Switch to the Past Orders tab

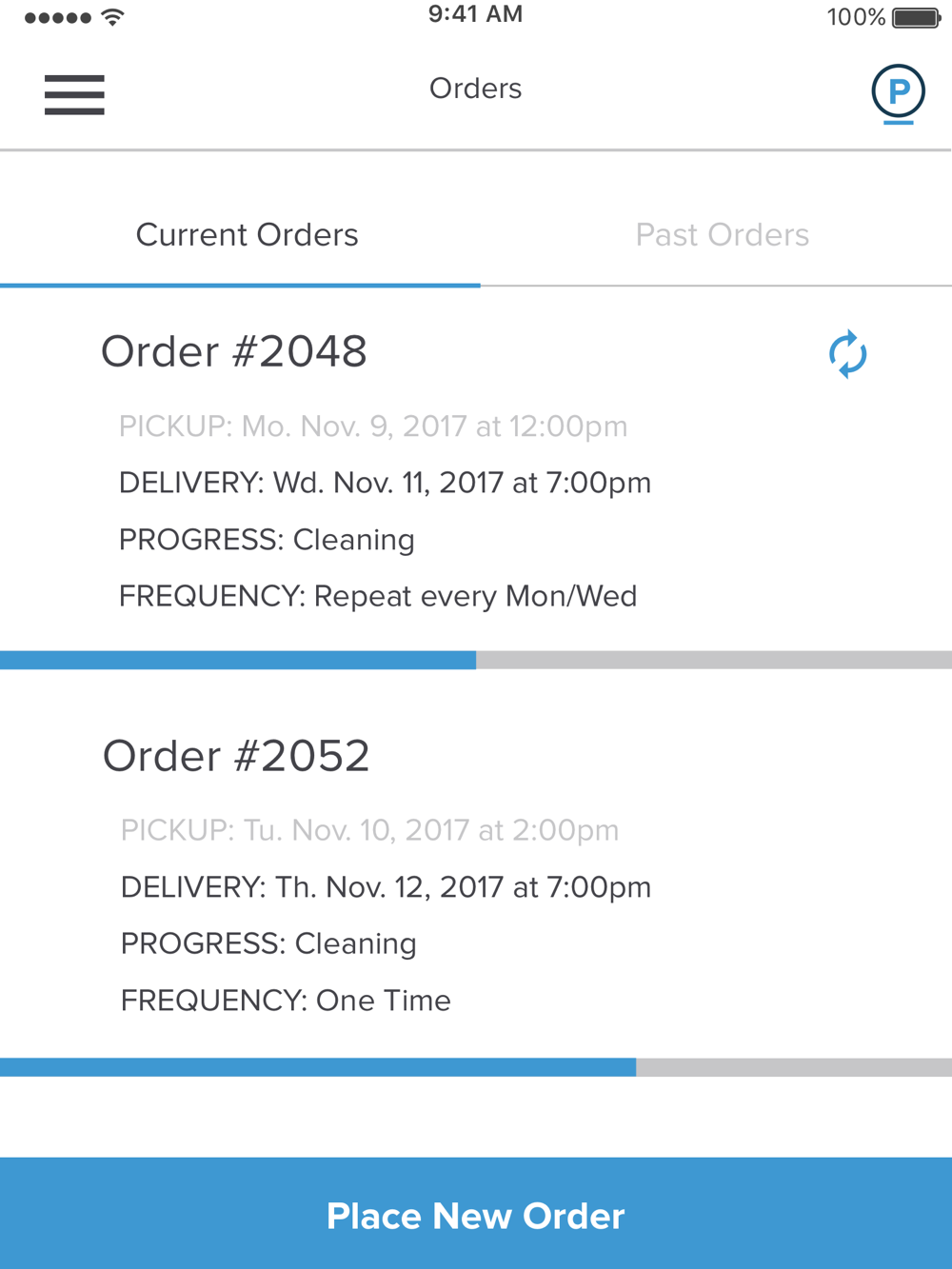click(x=722, y=235)
